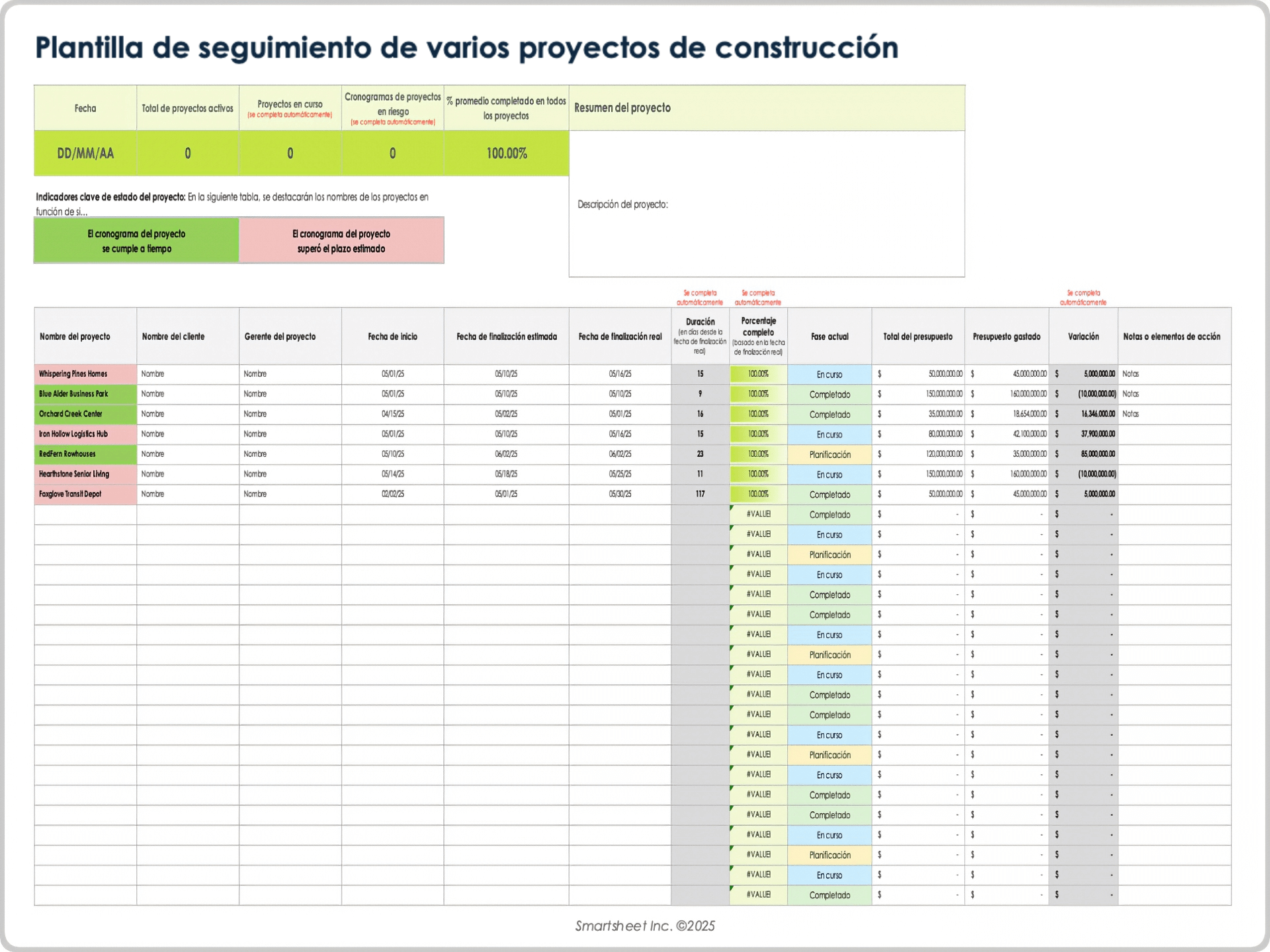Image resolution: width=1270 pixels, height=952 pixels.
Task: Select the Orchard Creek Center project cell
Action: tap(85, 414)
